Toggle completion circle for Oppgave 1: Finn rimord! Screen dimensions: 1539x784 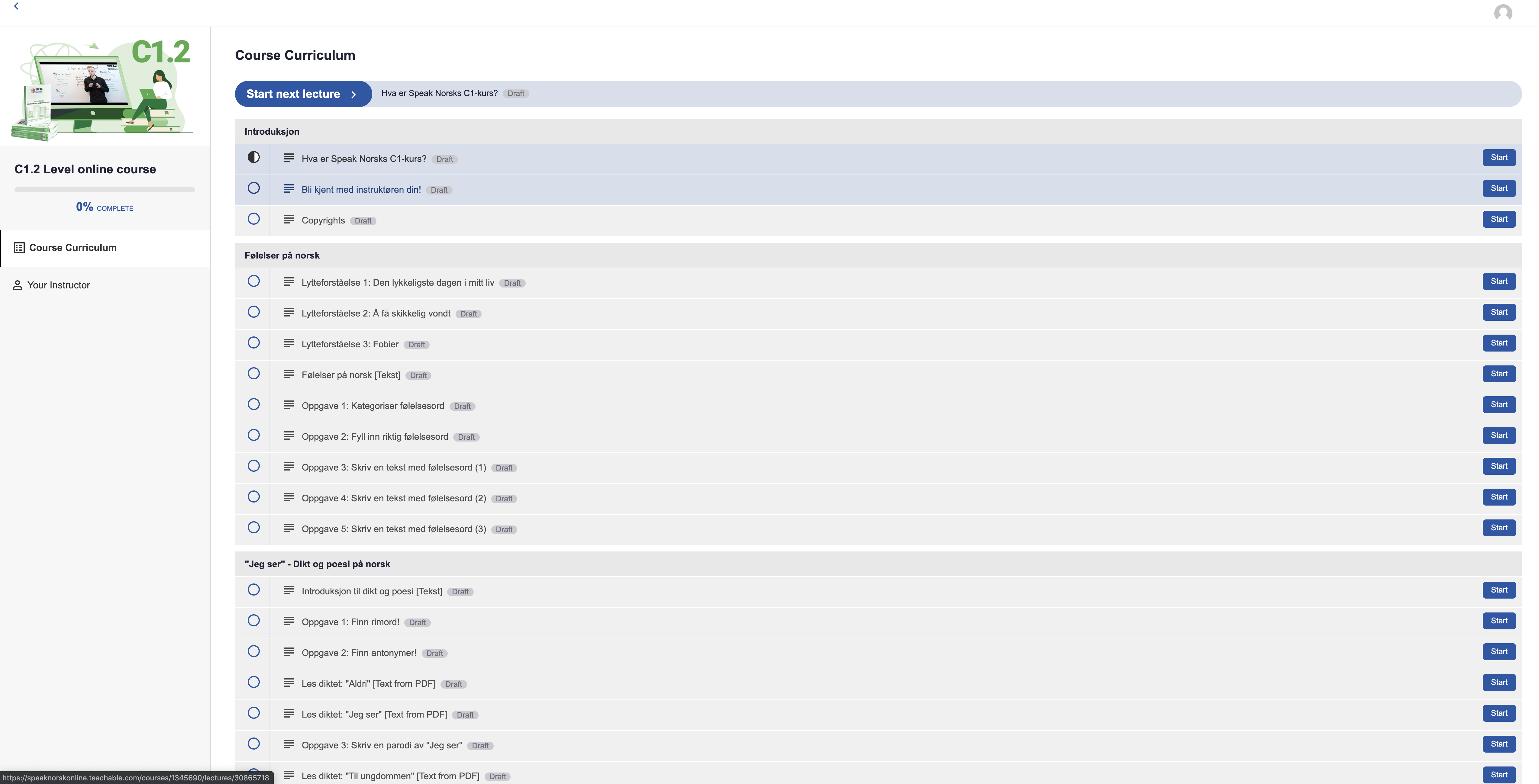tap(254, 620)
